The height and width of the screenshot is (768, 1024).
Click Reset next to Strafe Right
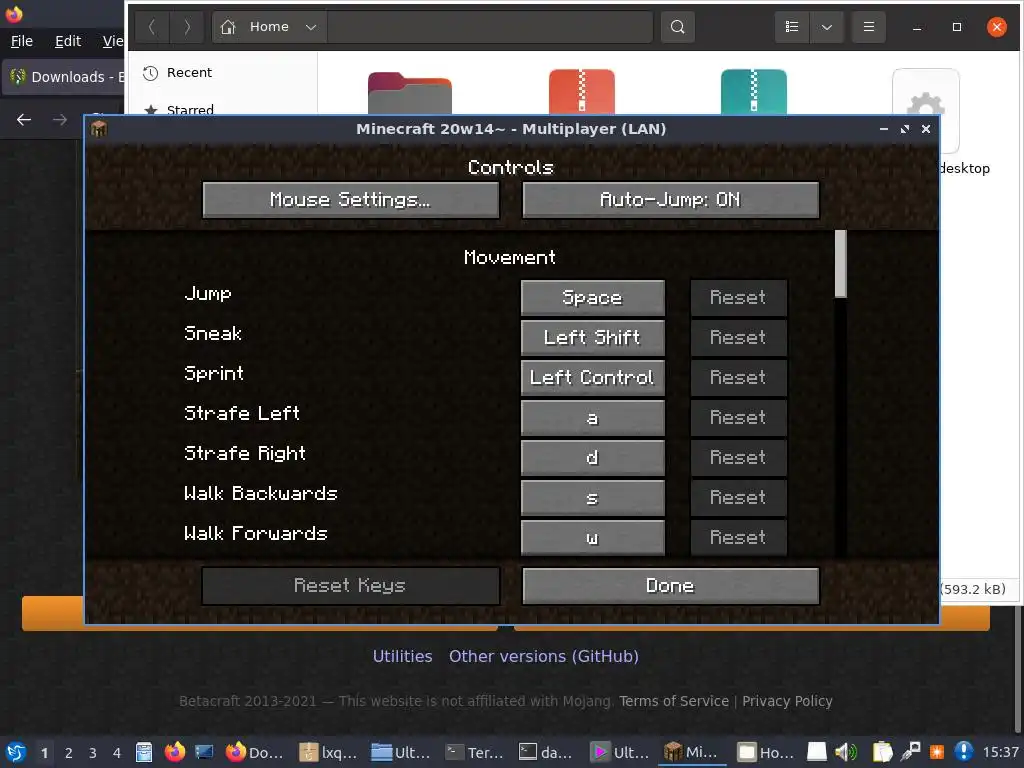(739, 458)
